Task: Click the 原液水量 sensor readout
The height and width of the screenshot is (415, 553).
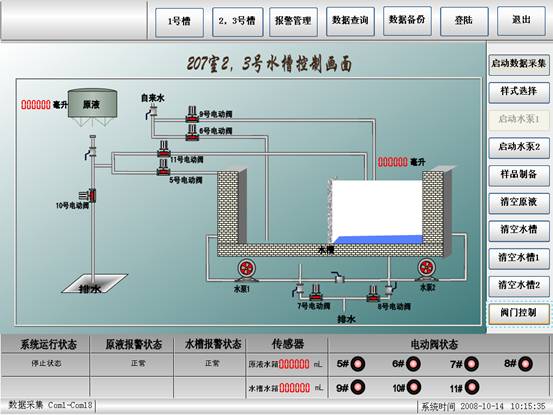Action: pos(285,364)
